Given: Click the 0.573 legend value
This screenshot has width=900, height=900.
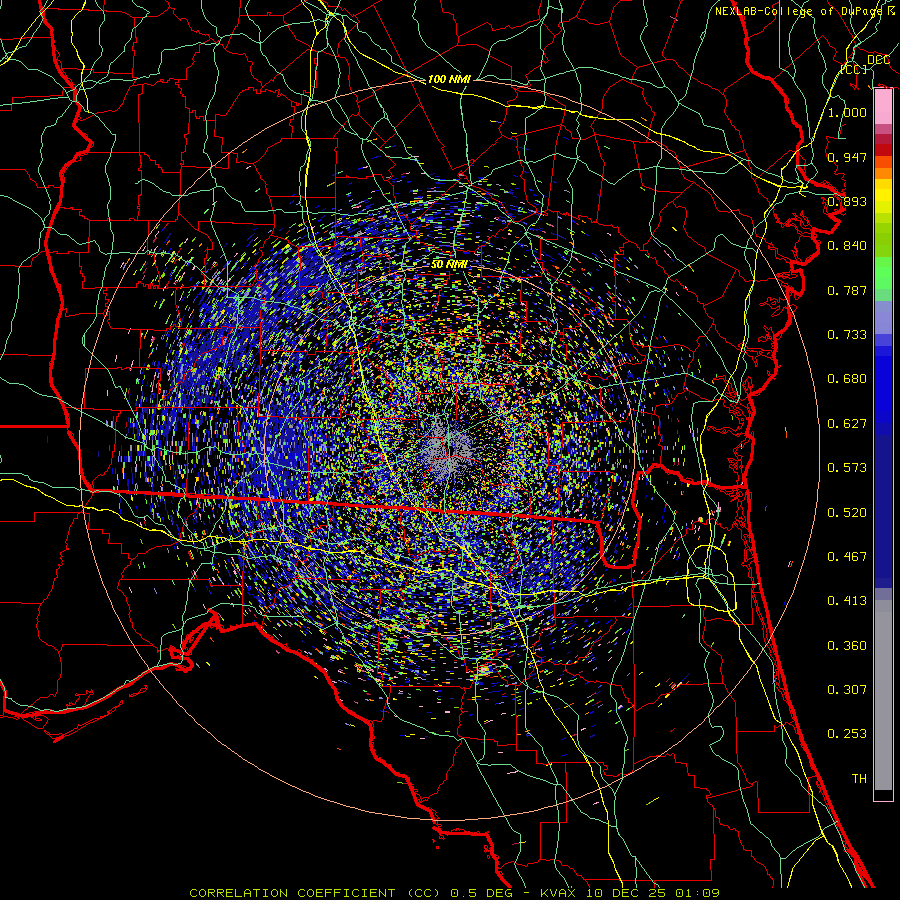Looking at the screenshot, I should click(x=847, y=468).
